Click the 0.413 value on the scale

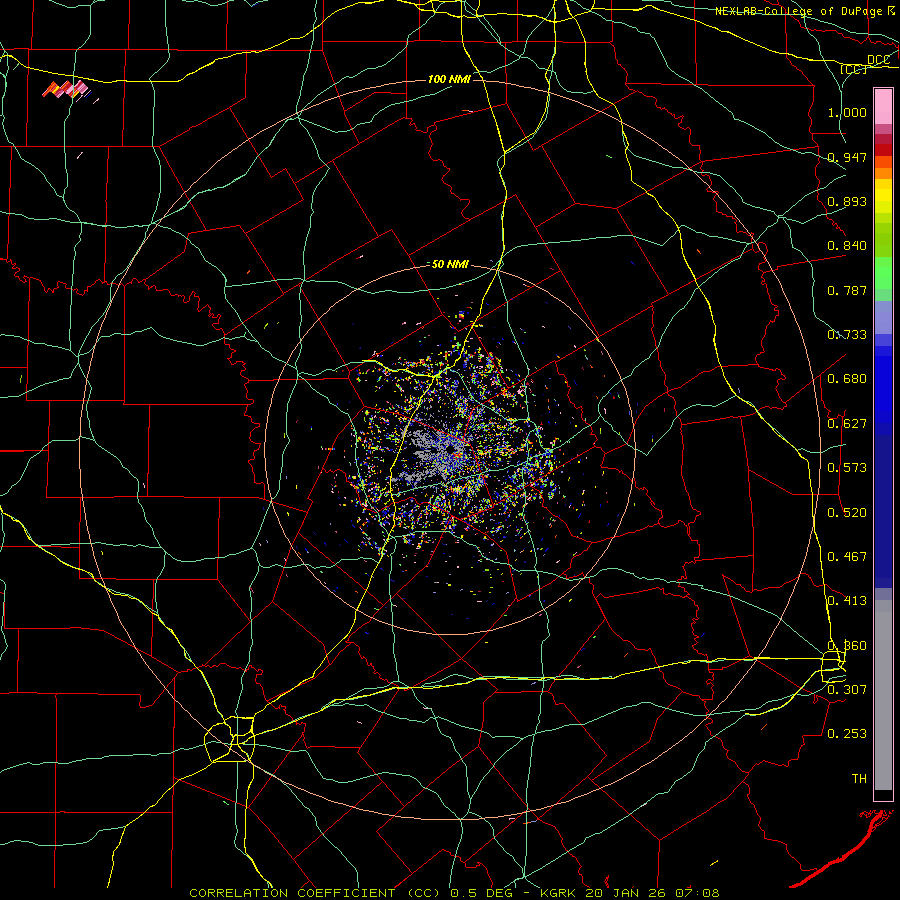pos(847,601)
